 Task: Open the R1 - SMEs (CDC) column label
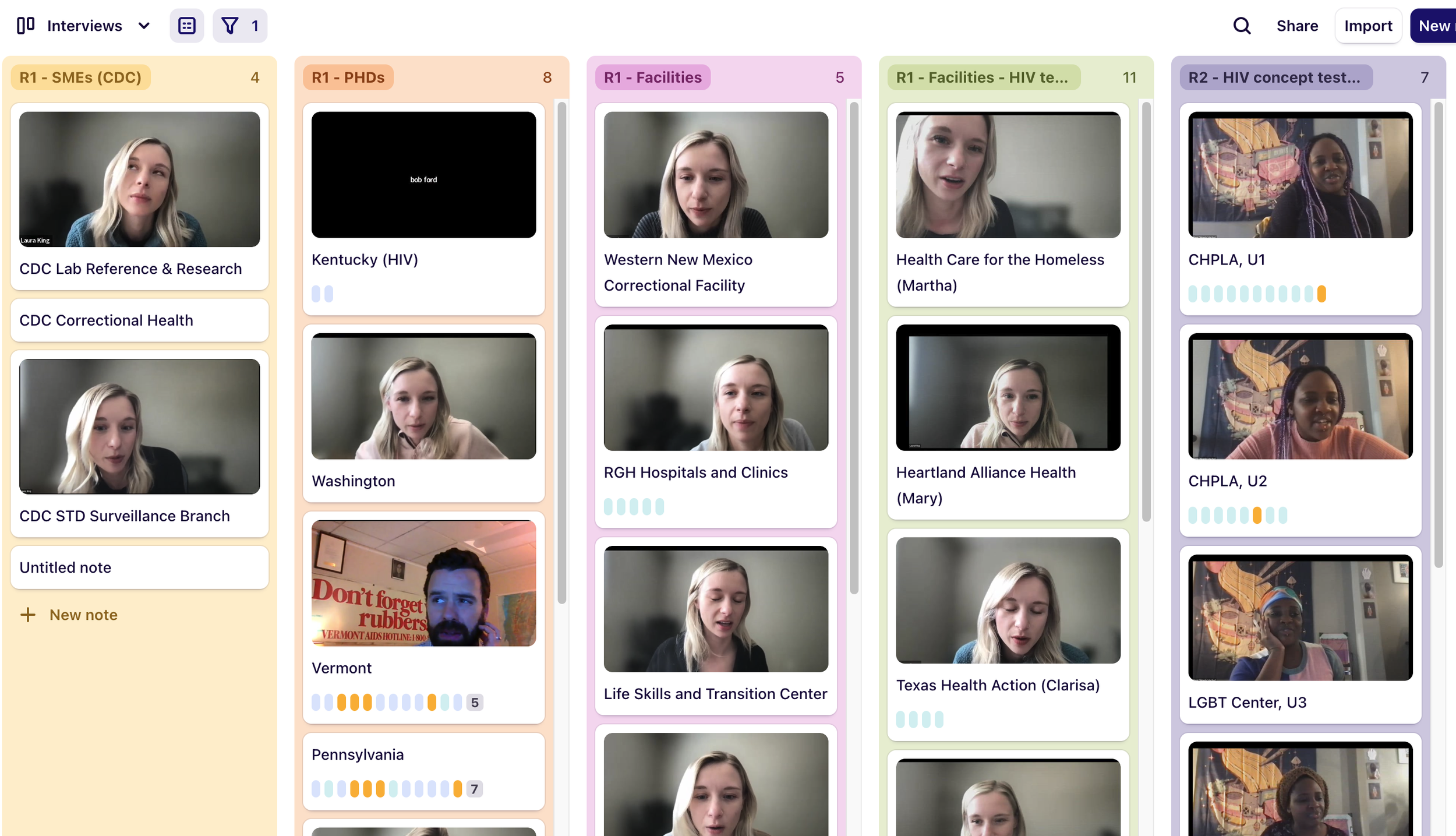(x=80, y=77)
